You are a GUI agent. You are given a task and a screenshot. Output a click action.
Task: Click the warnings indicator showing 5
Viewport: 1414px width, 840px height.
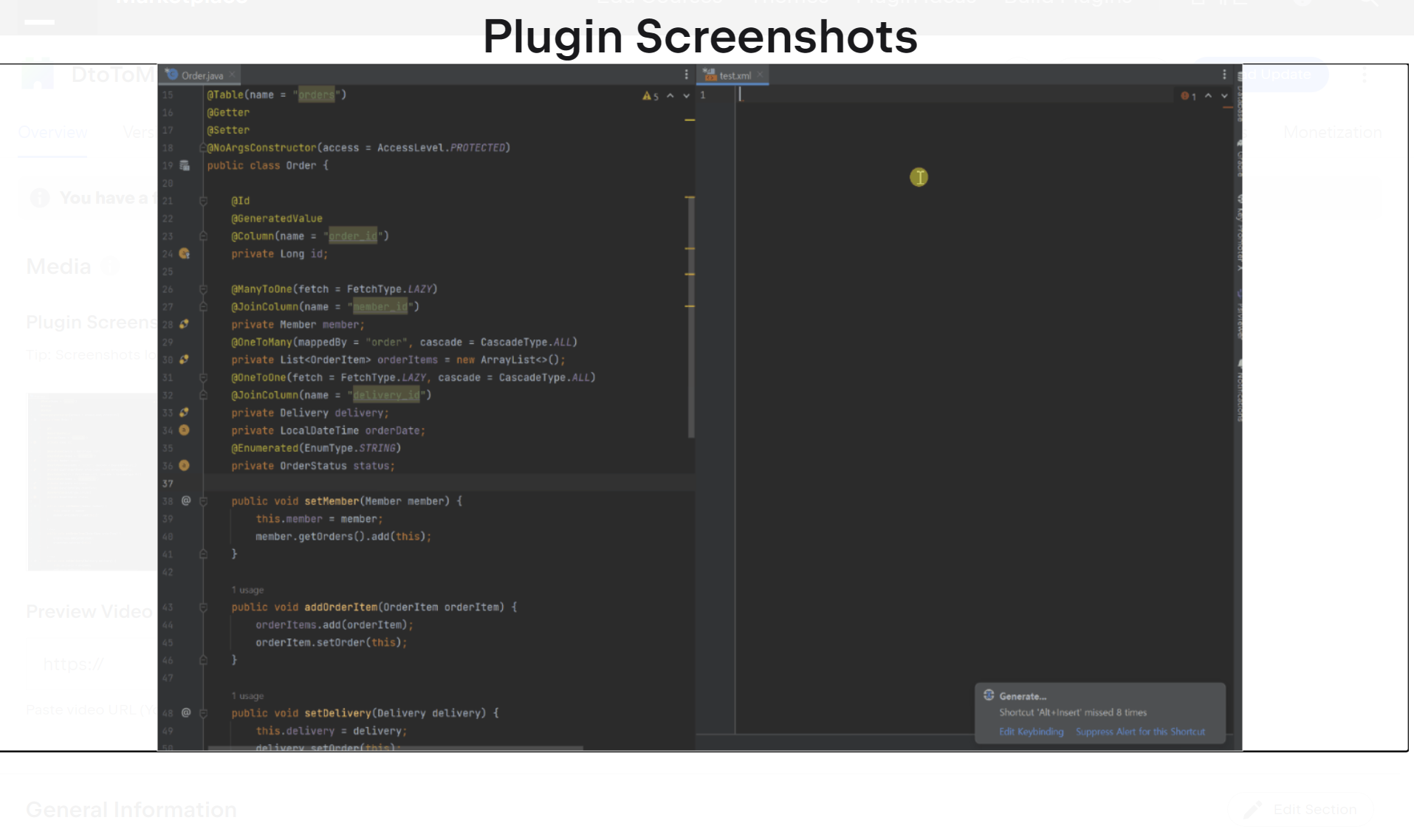(x=651, y=96)
